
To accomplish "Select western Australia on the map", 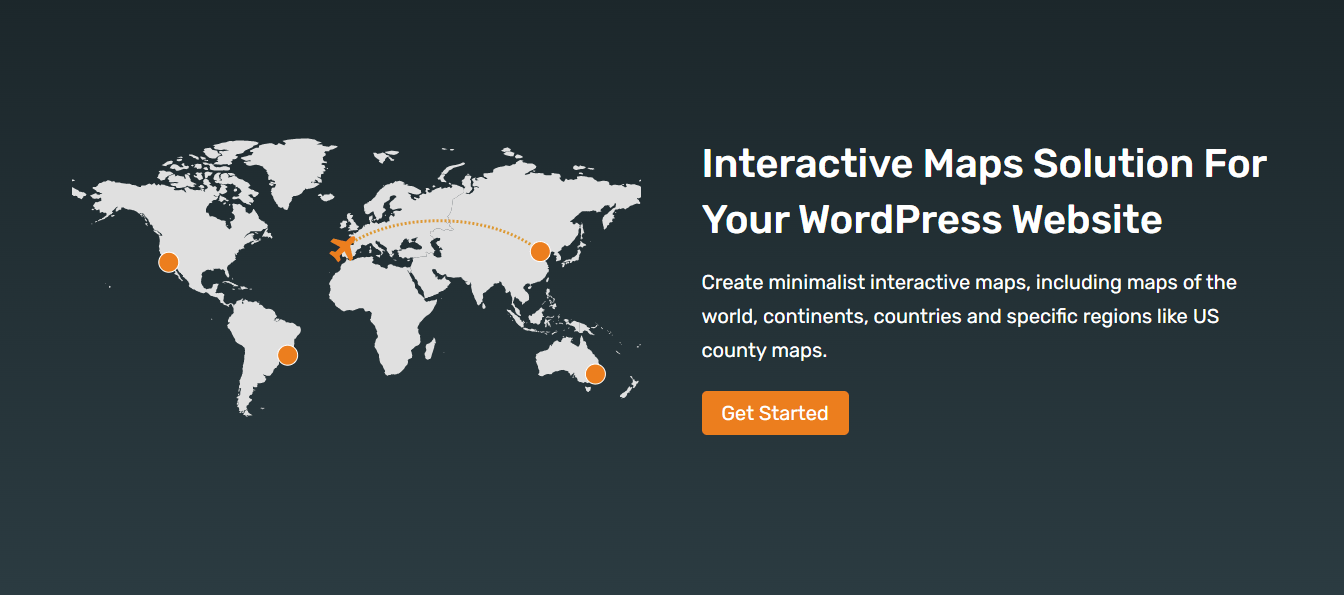I will click(555, 358).
